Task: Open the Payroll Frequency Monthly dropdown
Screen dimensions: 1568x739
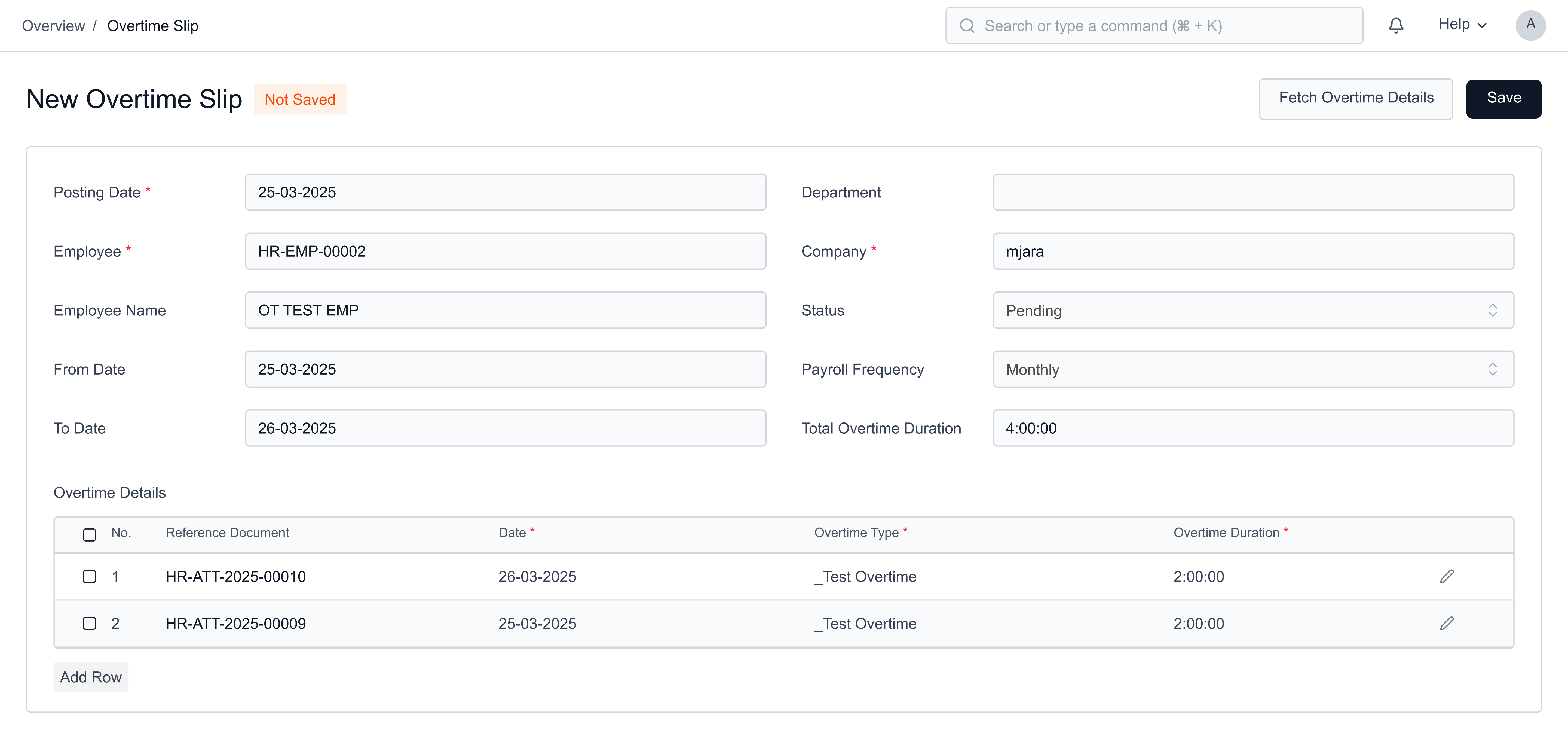Action: click(x=1253, y=369)
